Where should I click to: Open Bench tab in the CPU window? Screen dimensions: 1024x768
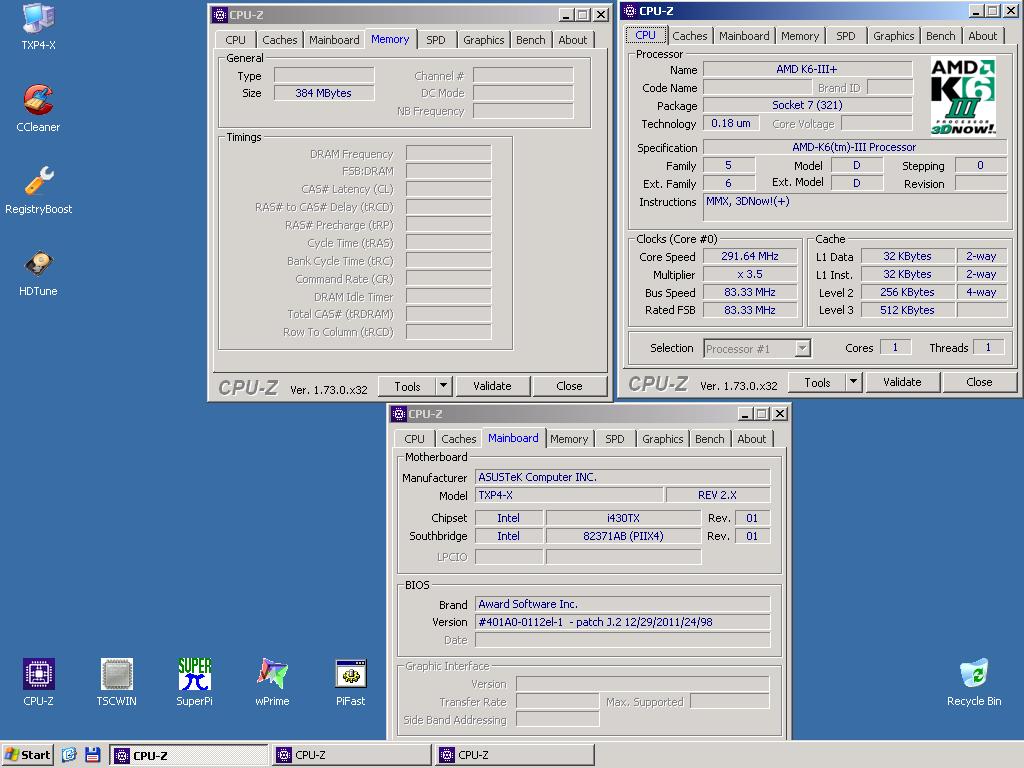tap(940, 36)
